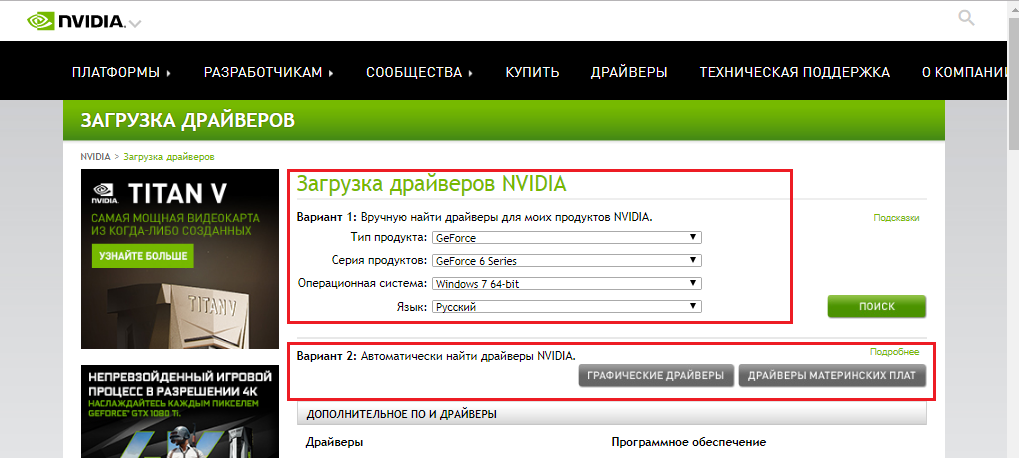Click the Загрузка драйверов NVIDIA heading
Image resolution: width=1019 pixels, height=458 pixels.
tap(432, 184)
